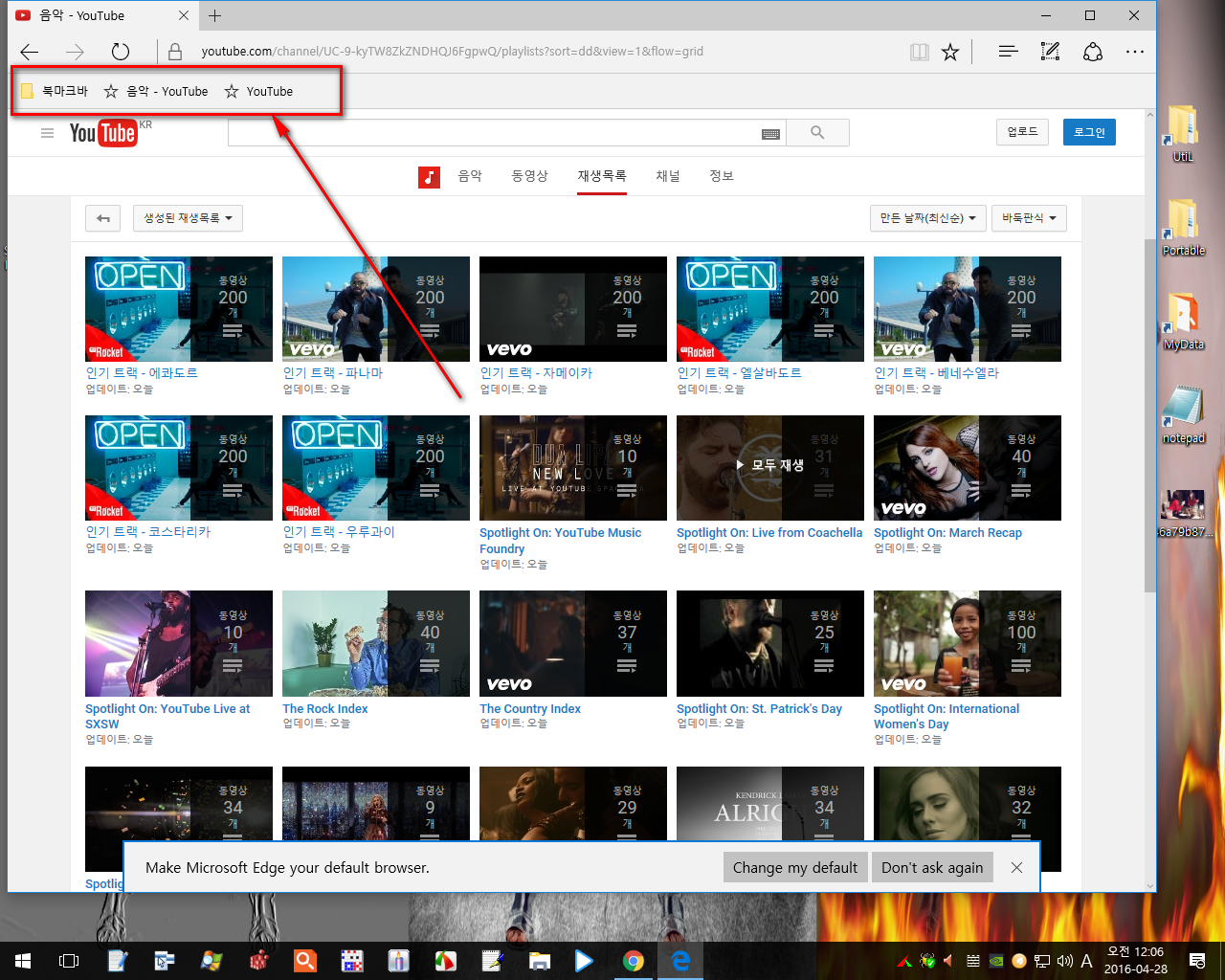Click the 로그인 sign-in button
Viewport: 1225px width, 980px height.
point(1089,132)
